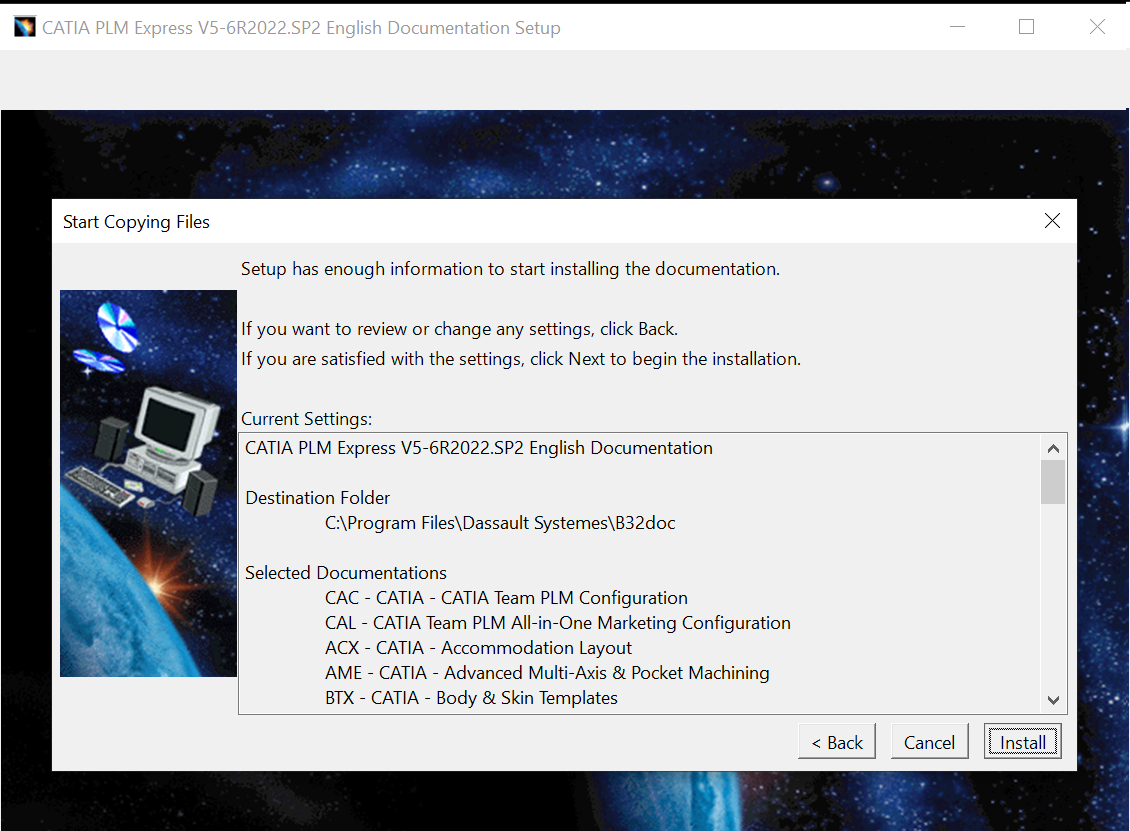Click the settings list scroll down arrow
This screenshot has width=1130, height=831.
tap(1053, 700)
